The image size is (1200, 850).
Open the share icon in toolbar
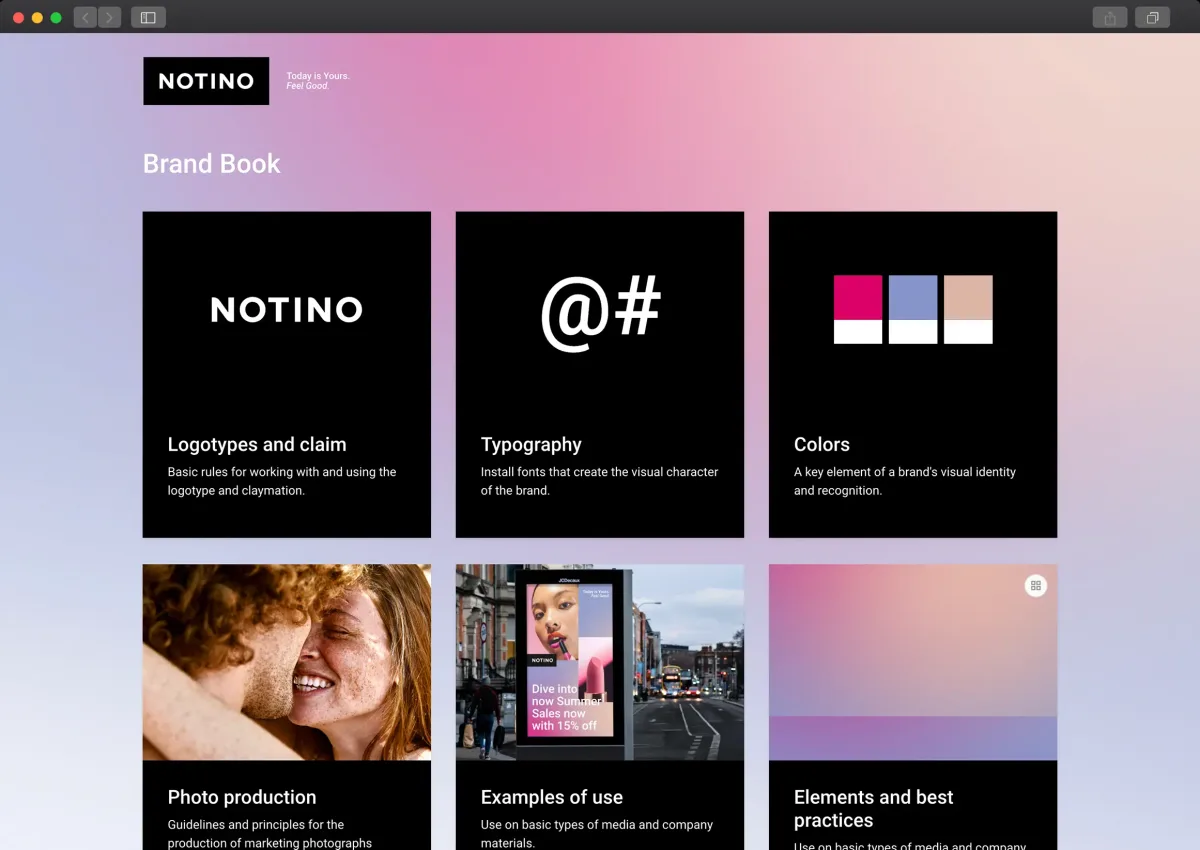[1110, 17]
